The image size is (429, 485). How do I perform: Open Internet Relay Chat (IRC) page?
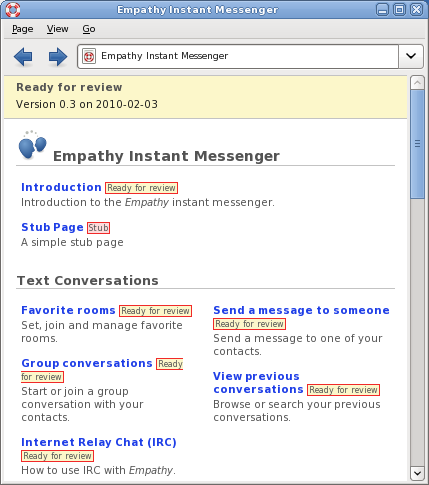[x=99, y=442]
